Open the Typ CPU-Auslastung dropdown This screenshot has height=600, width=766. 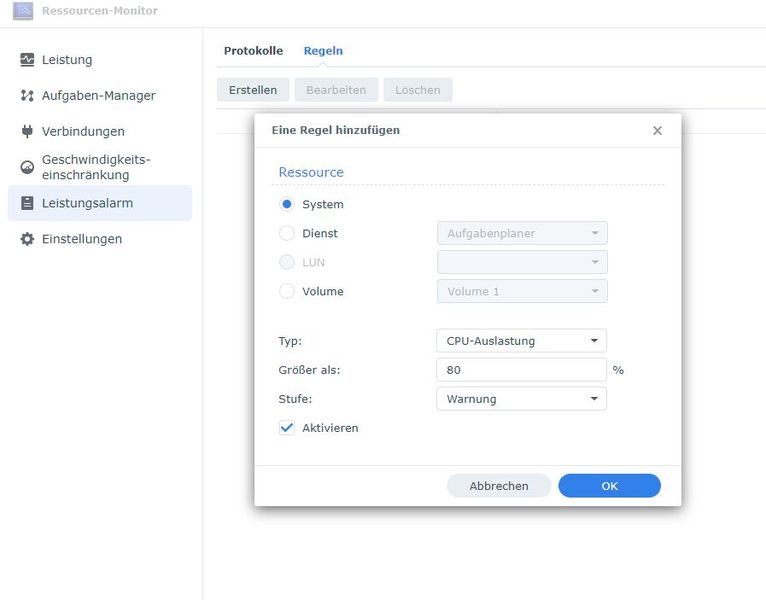(x=522, y=341)
